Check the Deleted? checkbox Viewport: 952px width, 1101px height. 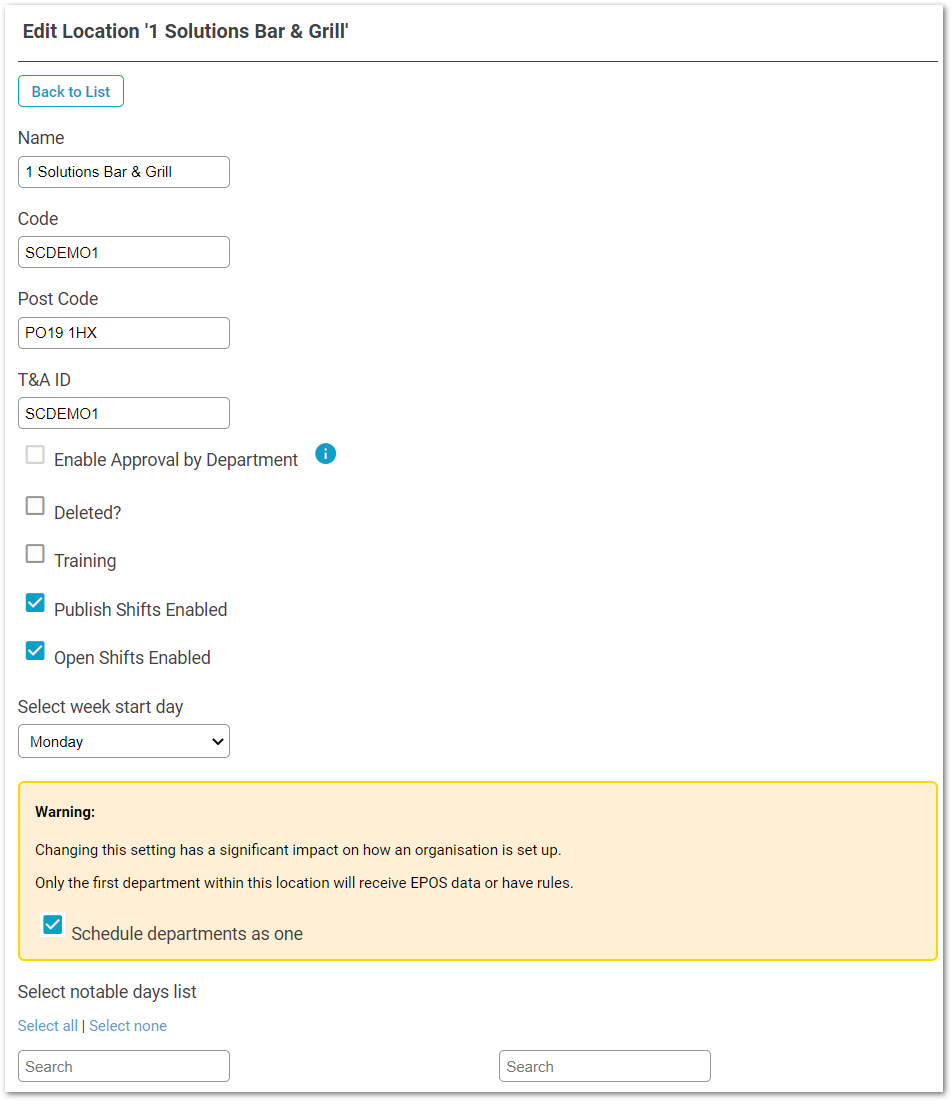click(35, 506)
